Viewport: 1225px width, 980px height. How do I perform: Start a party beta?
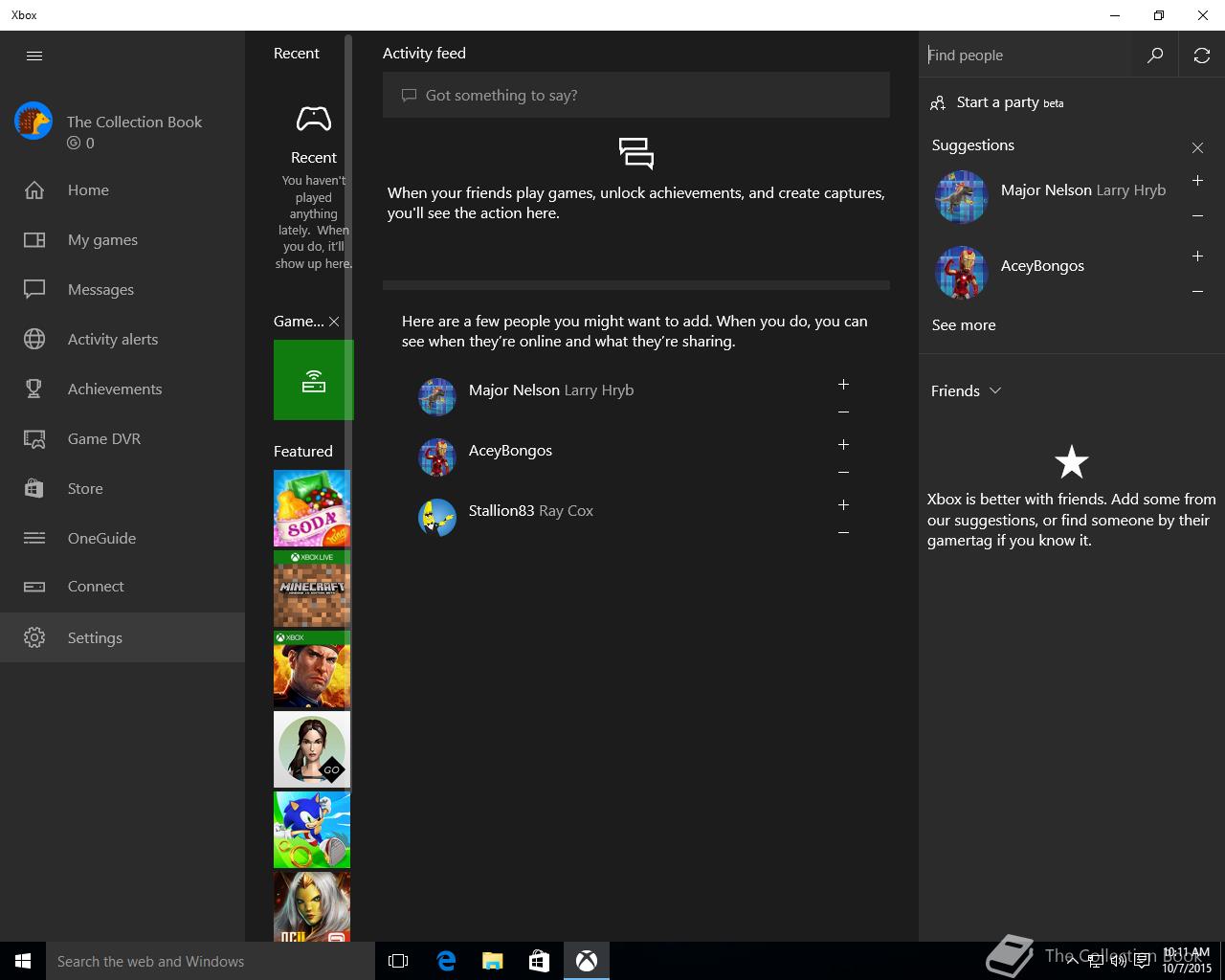[x=997, y=102]
